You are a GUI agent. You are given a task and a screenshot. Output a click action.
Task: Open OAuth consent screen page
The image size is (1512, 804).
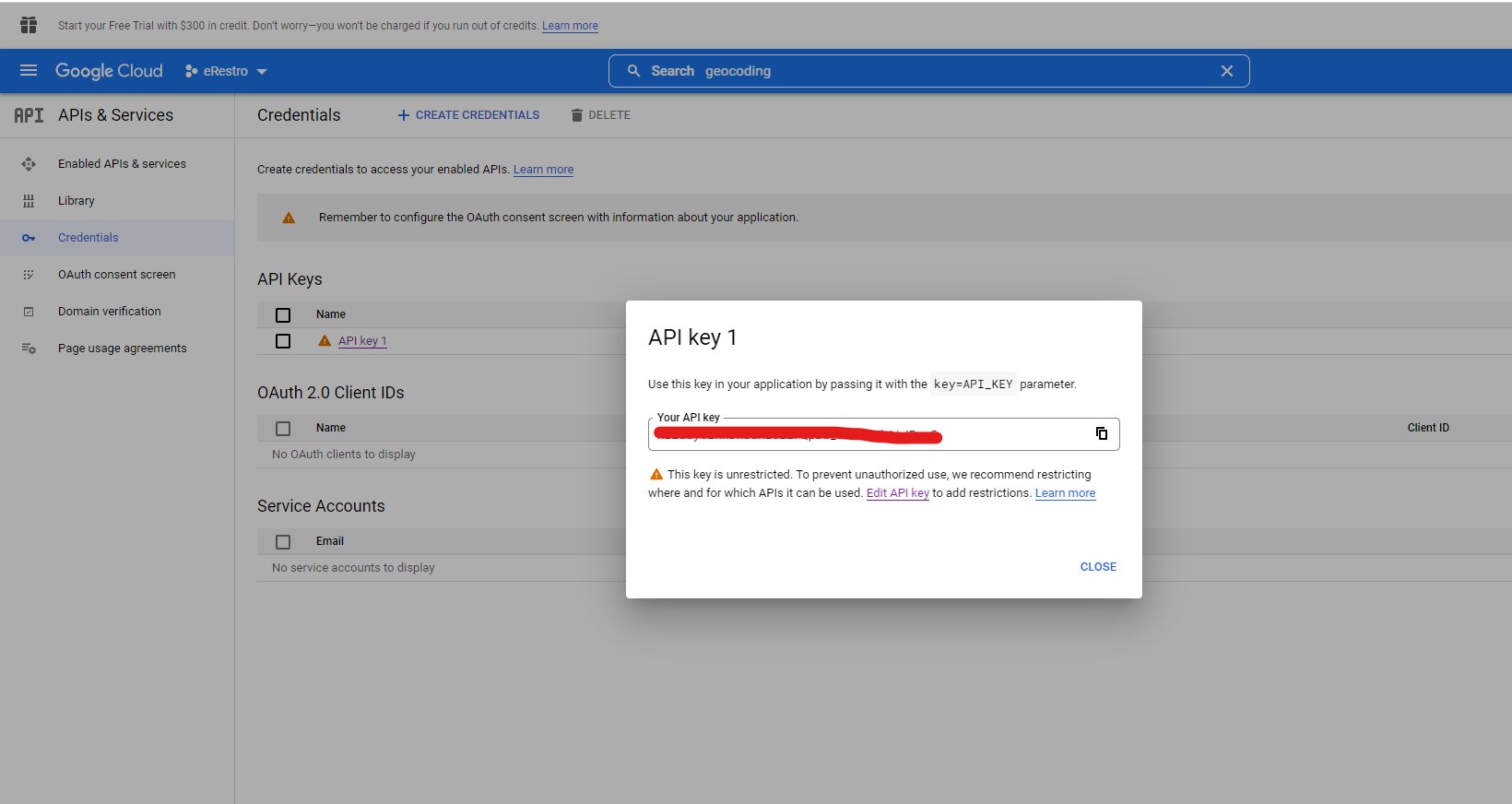(x=116, y=275)
